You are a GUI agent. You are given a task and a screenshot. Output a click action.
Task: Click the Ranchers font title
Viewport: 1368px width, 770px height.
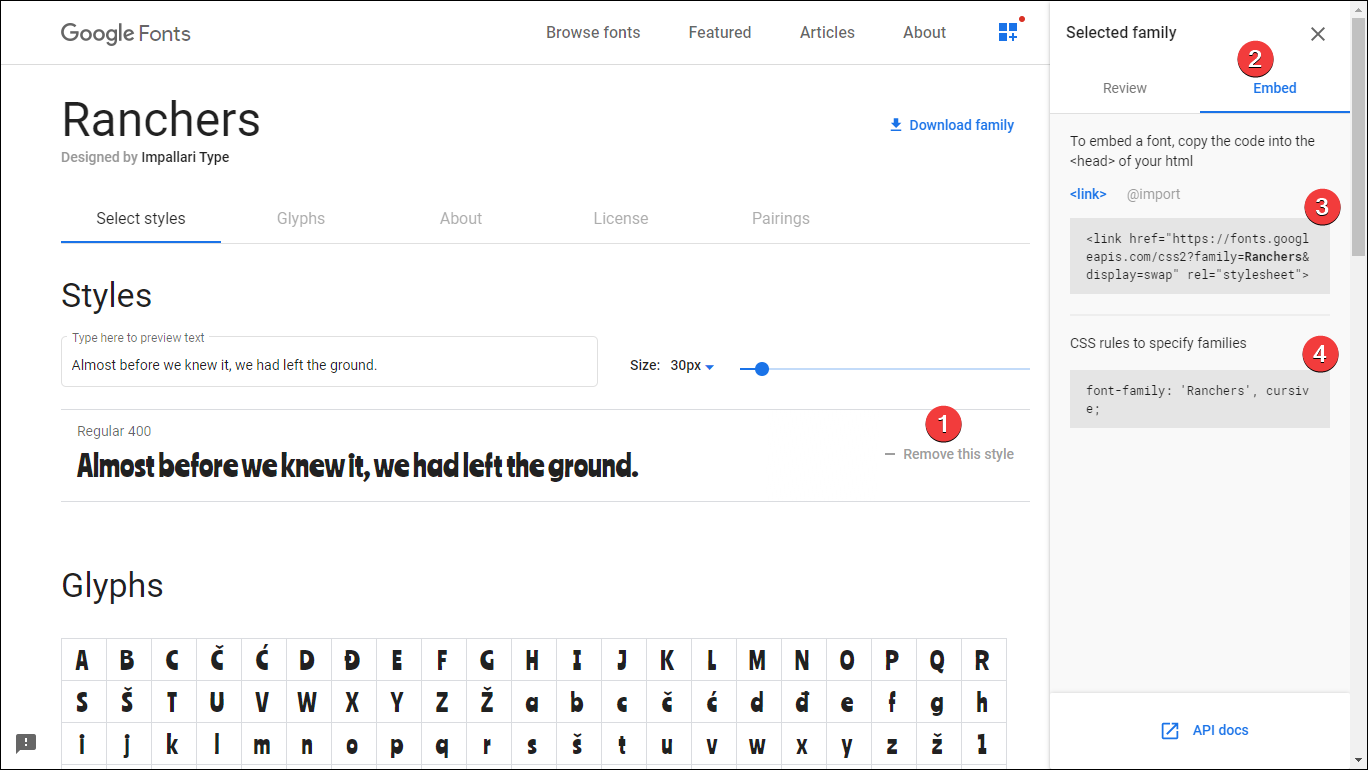[x=161, y=120]
